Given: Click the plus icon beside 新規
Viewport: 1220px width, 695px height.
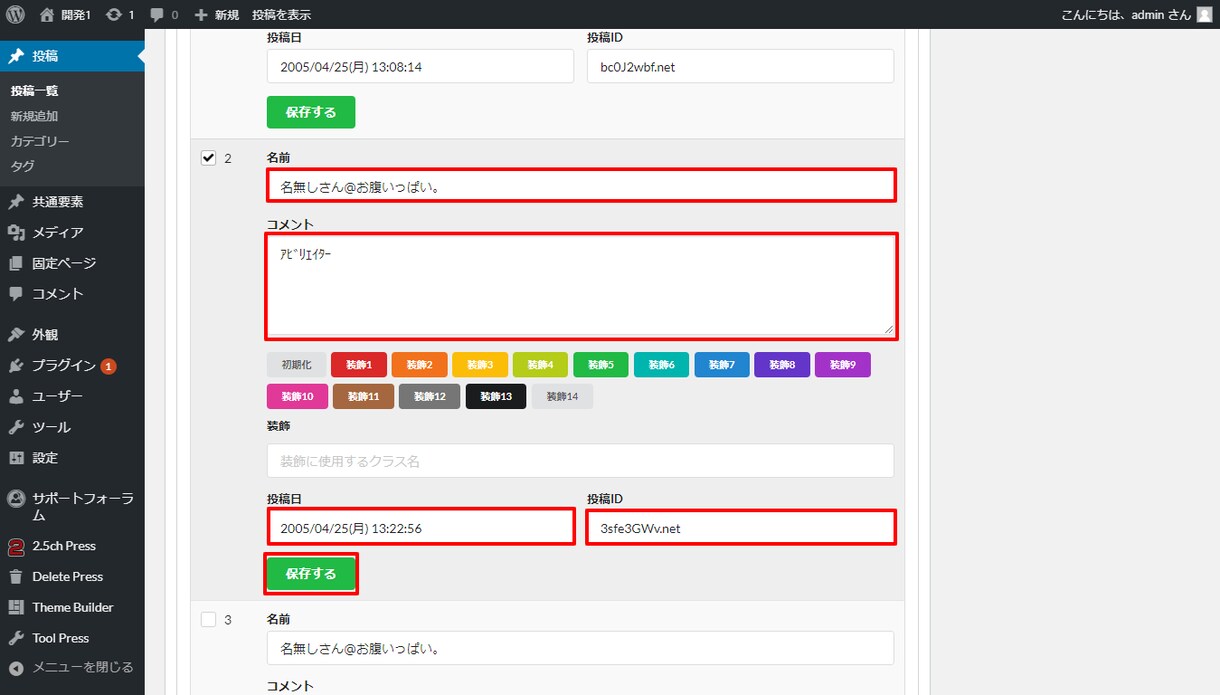Looking at the screenshot, I should pos(201,15).
